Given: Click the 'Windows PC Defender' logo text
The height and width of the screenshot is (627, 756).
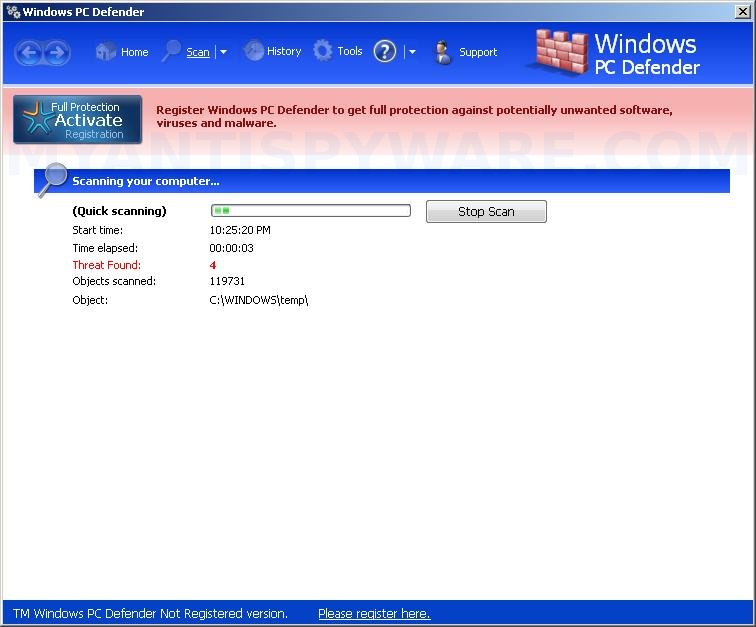Looking at the screenshot, I should click(647, 54).
